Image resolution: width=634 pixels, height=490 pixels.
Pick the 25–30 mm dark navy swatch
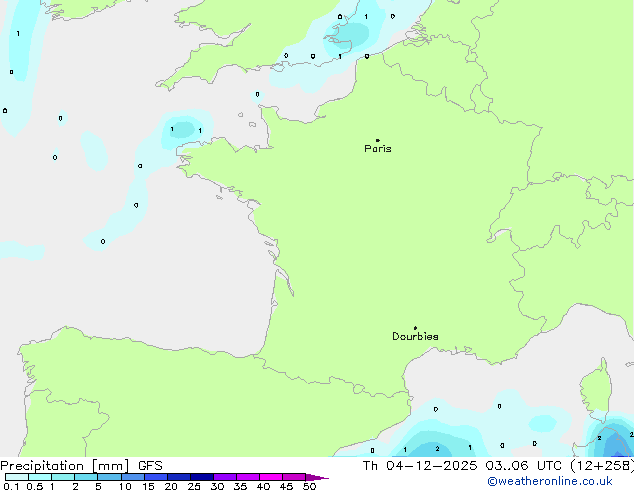click(202, 477)
